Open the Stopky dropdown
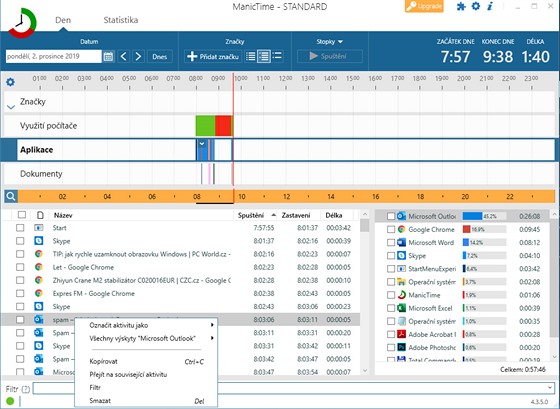Screen dimensions: 560x409 click(329, 42)
